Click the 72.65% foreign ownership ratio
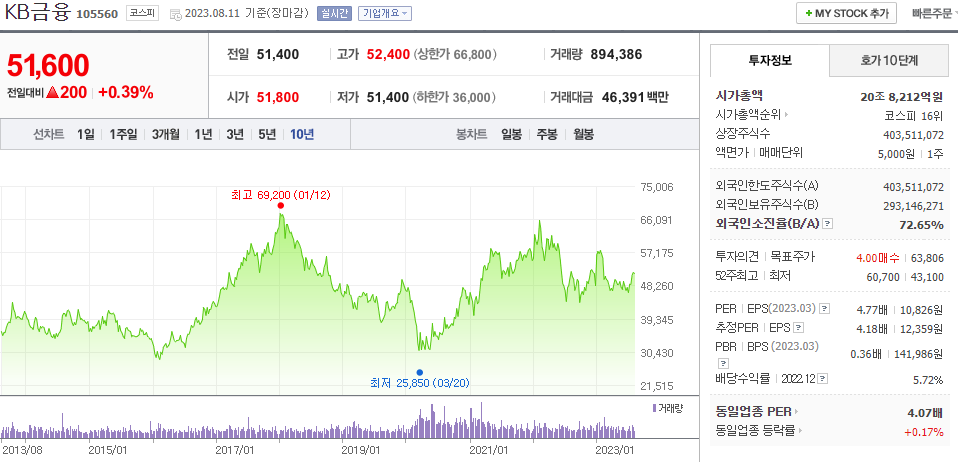 pos(921,224)
